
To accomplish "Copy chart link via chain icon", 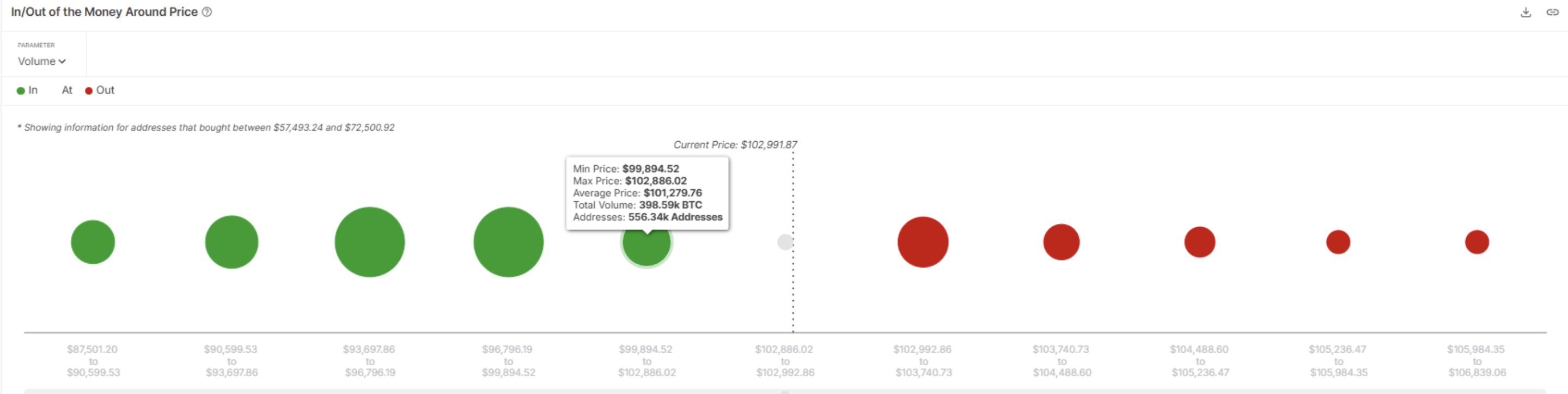I will click(1552, 12).
